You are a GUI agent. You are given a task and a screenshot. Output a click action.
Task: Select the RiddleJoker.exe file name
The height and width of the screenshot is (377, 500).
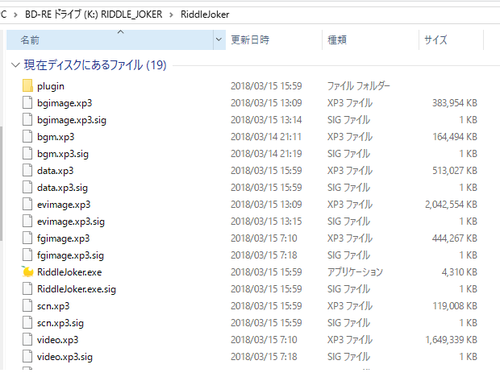click(x=69, y=272)
